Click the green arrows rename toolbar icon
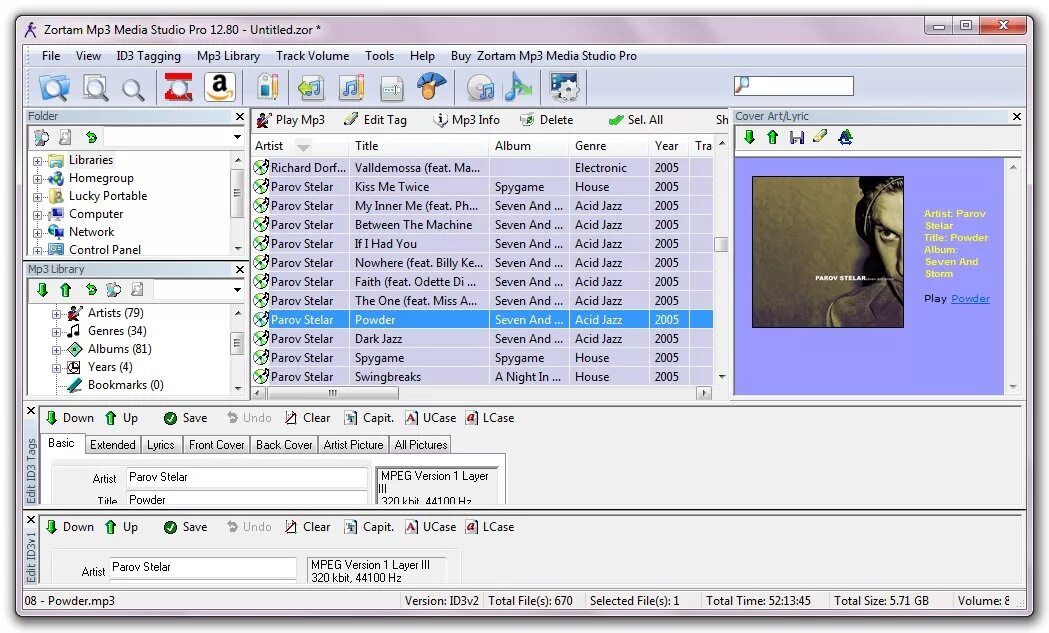Image resolution: width=1049 pixels, height=633 pixels. click(x=311, y=88)
